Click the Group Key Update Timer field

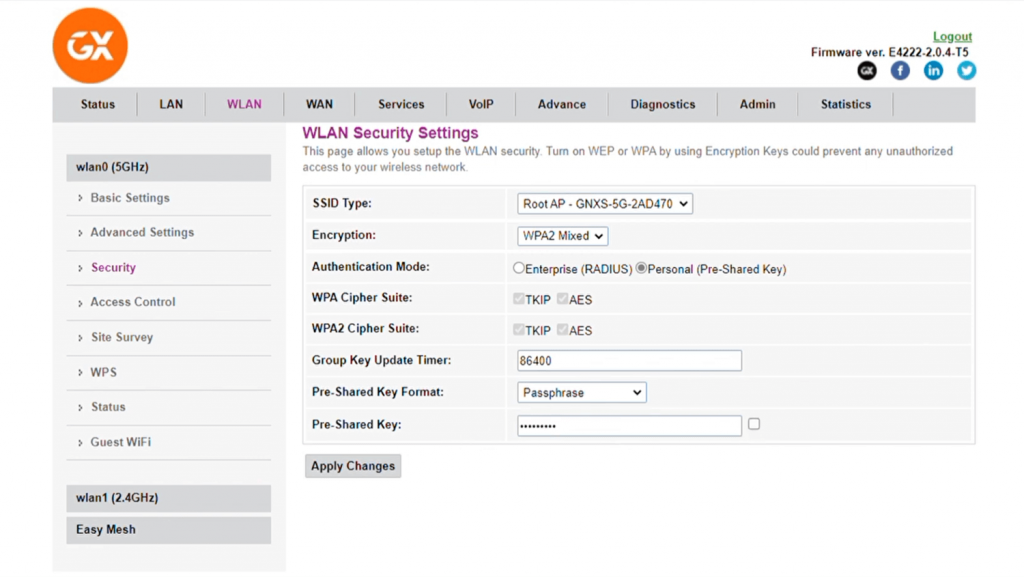click(x=628, y=360)
